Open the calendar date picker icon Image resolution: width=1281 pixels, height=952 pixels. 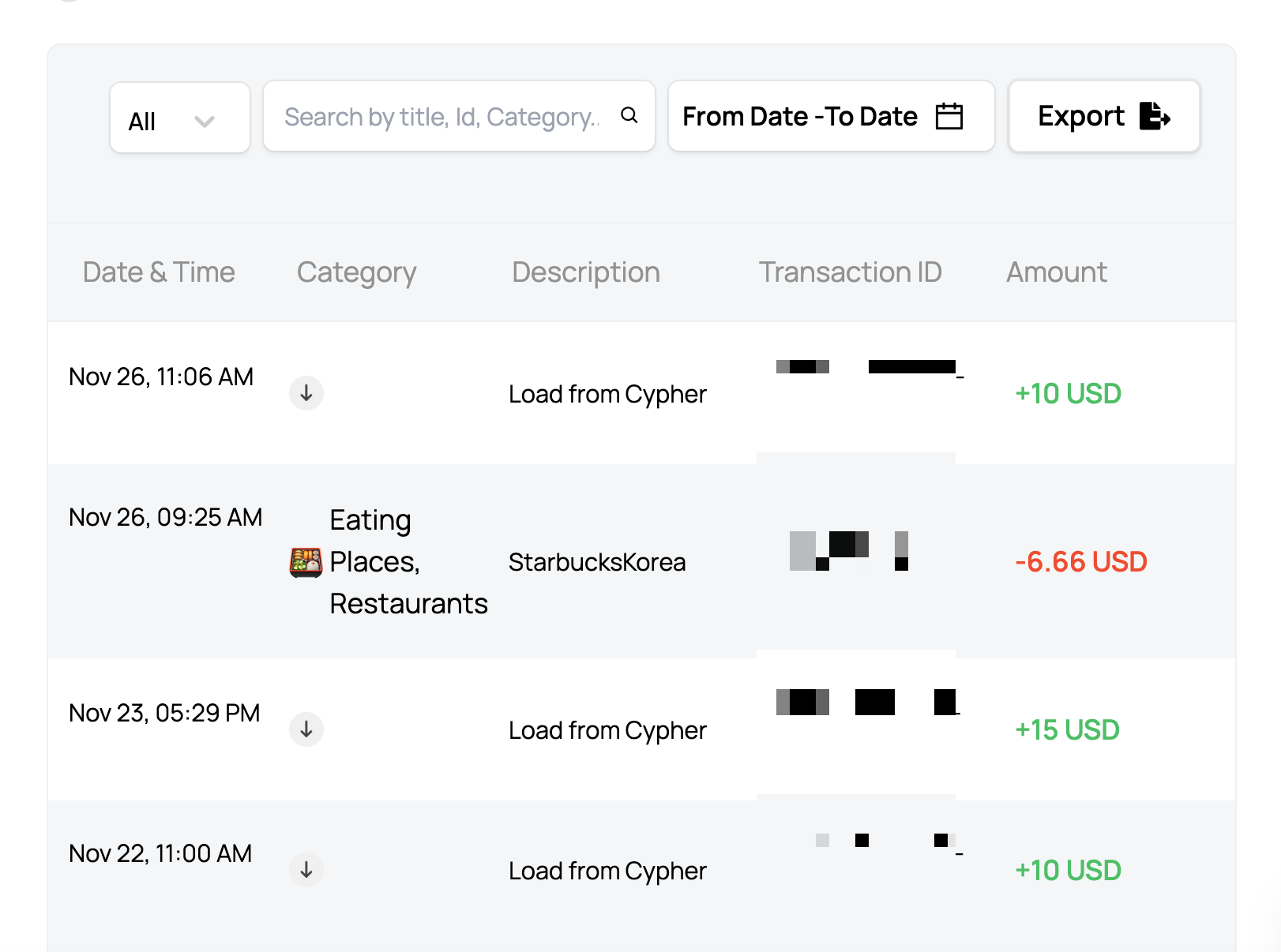click(x=949, y=116)
